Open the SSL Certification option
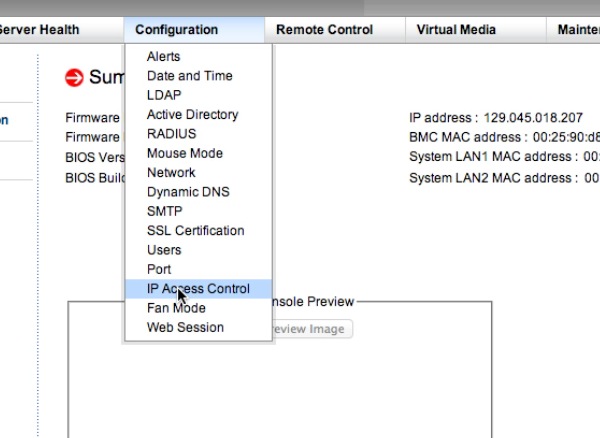This screenshot has height=438, width=600. (x=195, y=230)
